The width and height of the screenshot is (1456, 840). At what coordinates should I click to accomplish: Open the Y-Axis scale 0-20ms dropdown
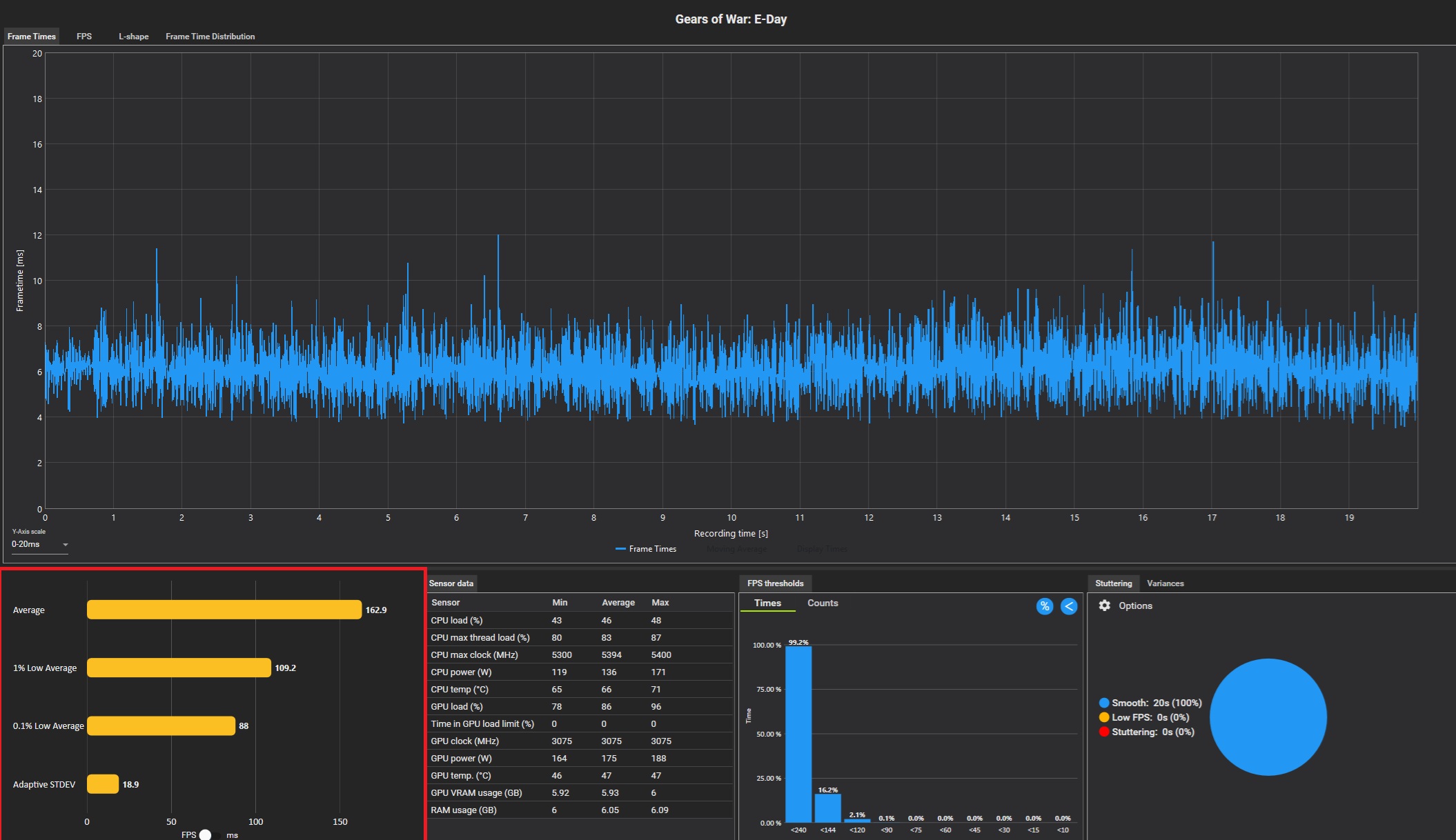coord(40,544)
